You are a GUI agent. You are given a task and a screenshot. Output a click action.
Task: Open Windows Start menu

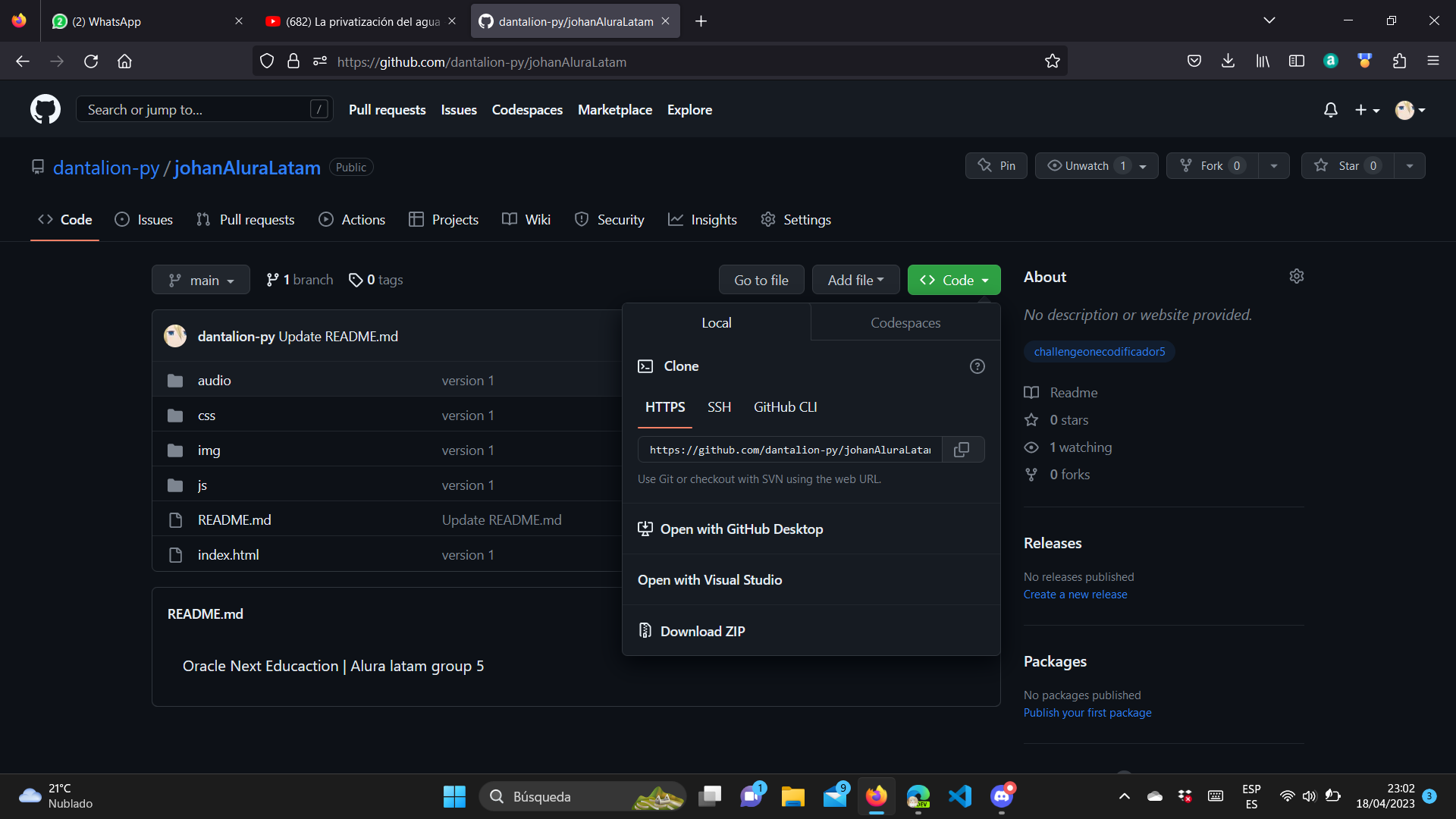[x=454, y=796]
